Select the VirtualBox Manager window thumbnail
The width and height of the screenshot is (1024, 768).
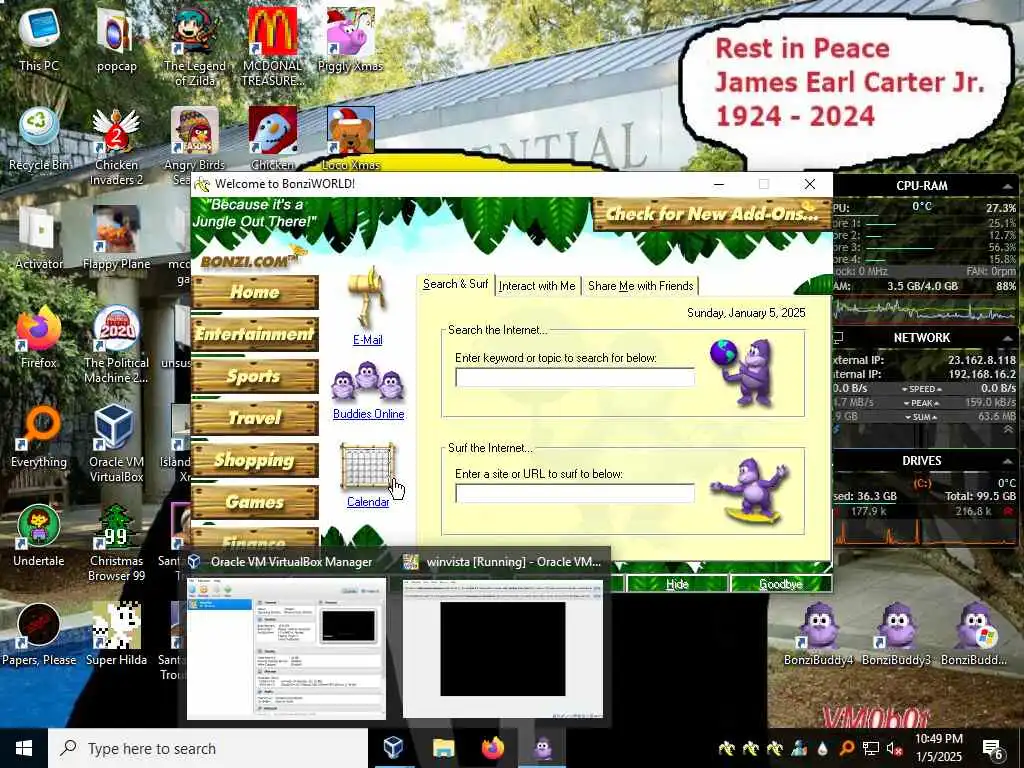click(286, 648)
